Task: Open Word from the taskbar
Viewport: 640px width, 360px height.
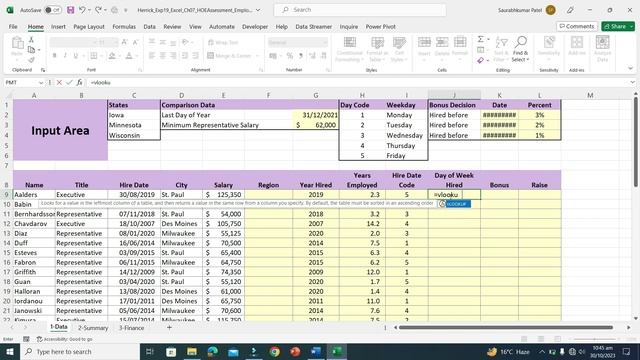Action: coord(316,351)
